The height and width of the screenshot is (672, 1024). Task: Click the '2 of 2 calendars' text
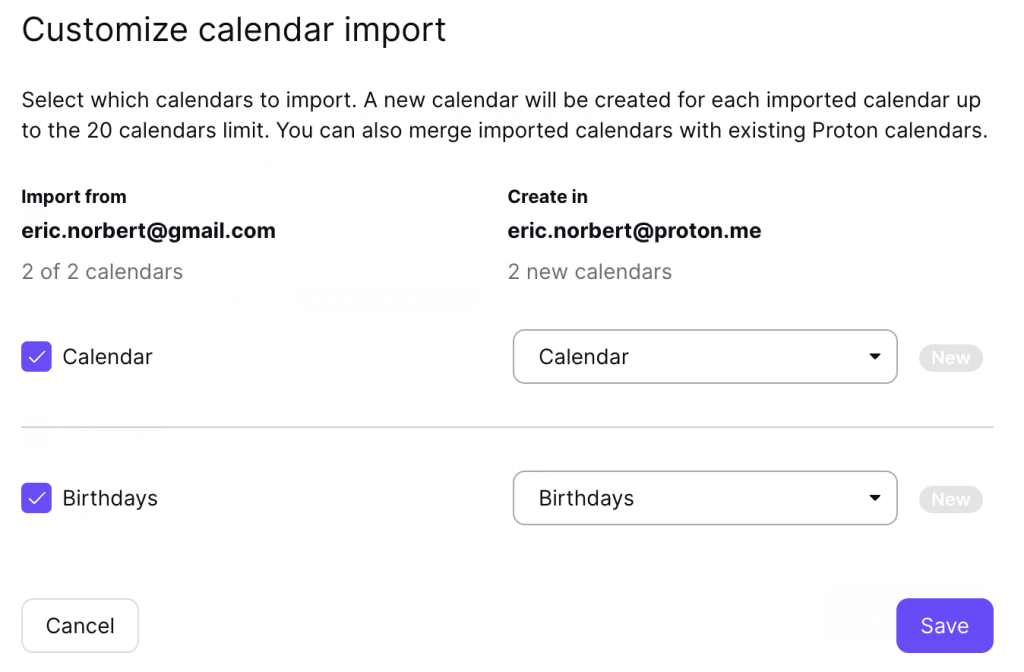pyautogui.click(x=102, y=272)
